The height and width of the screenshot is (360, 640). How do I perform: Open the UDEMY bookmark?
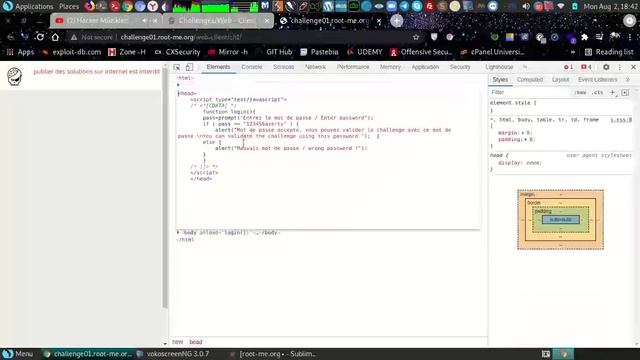coord(364,52)
